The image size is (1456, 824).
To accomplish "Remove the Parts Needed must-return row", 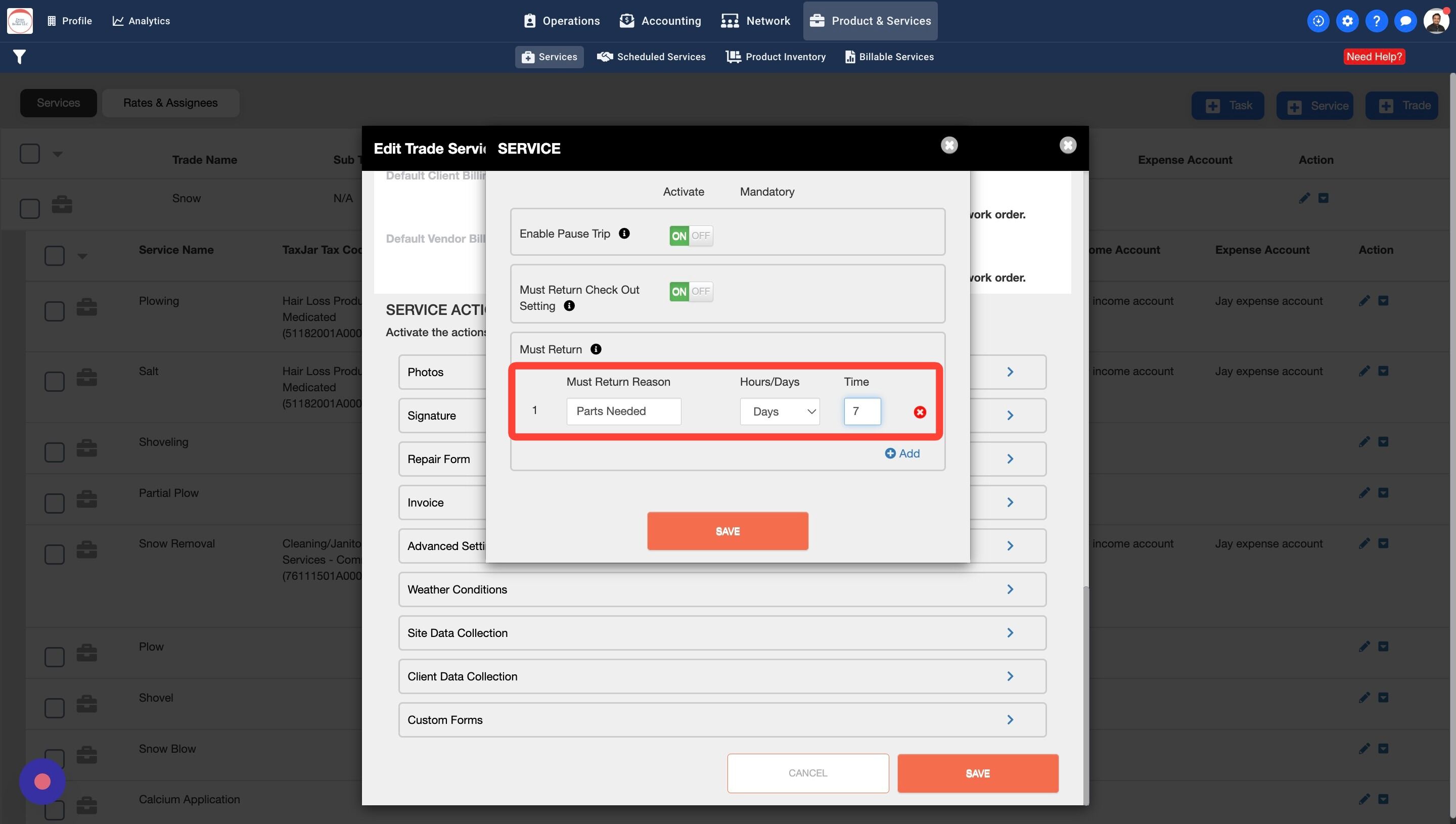I will pyautogui.click(x=920, y=412).
